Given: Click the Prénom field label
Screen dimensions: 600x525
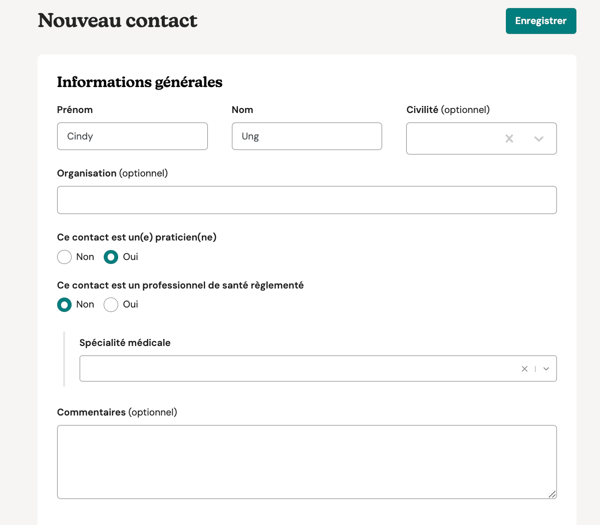Looking at the screenshot, I should pyautogui.click(x=75, y=110).
